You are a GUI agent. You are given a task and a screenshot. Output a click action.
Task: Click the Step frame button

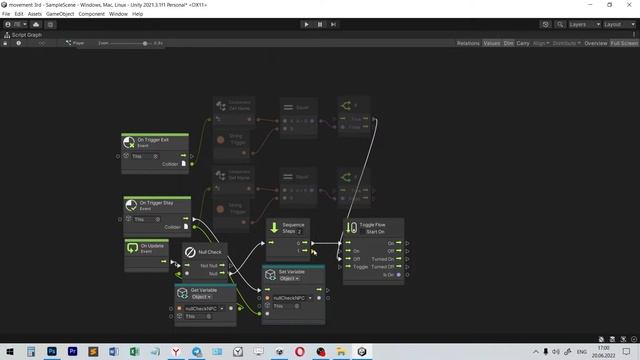333,24
